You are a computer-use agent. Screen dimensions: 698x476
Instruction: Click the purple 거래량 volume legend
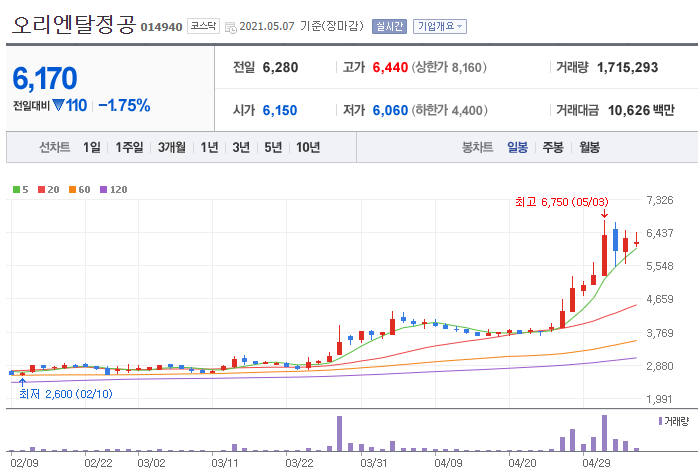click(674, 421)
